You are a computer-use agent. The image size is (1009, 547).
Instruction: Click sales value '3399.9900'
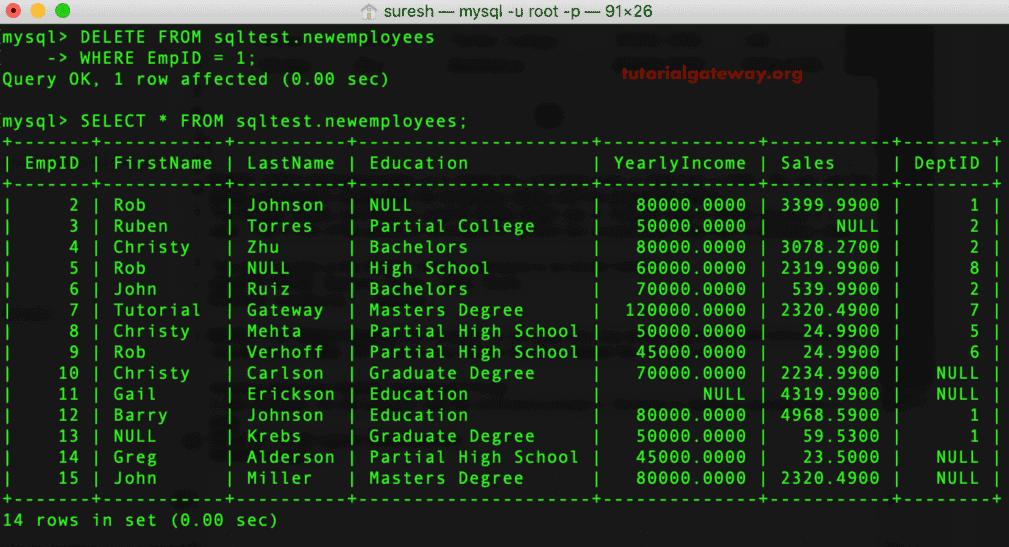[x=829, y=205]
